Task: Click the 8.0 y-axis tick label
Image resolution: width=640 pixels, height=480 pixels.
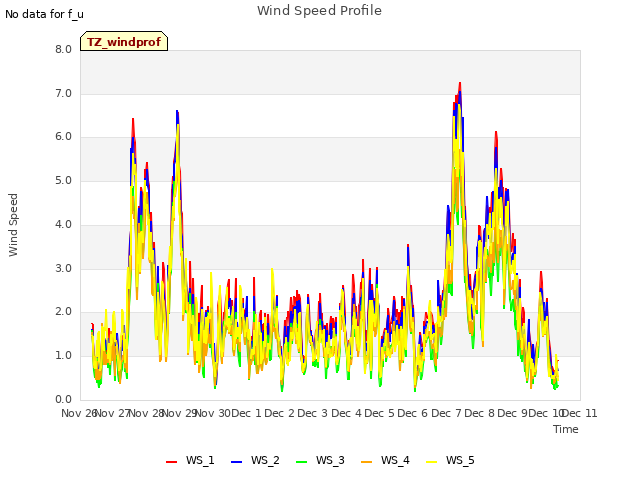Action: (63, 50)
